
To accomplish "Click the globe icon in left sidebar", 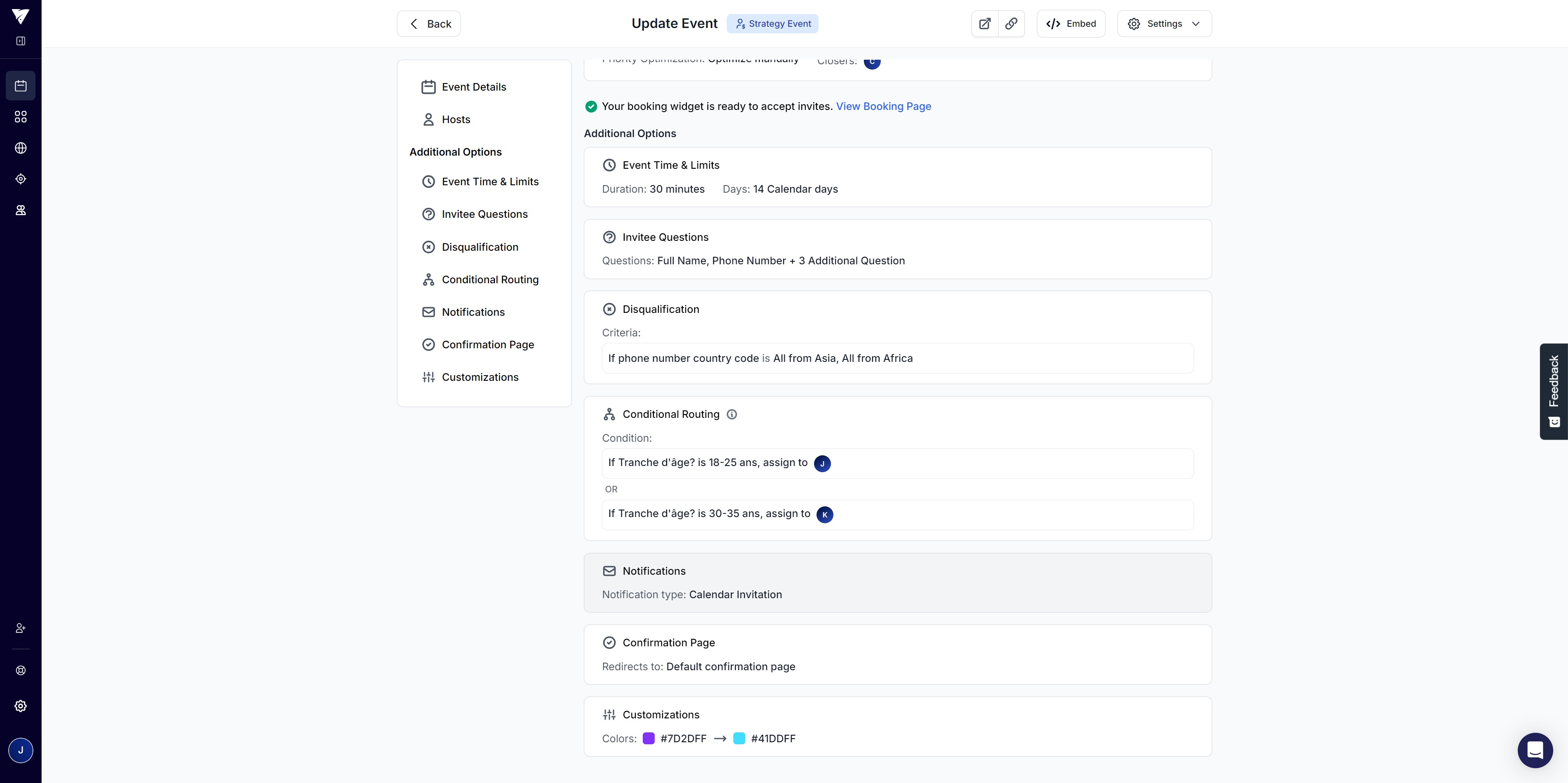I will coord(21,148).
